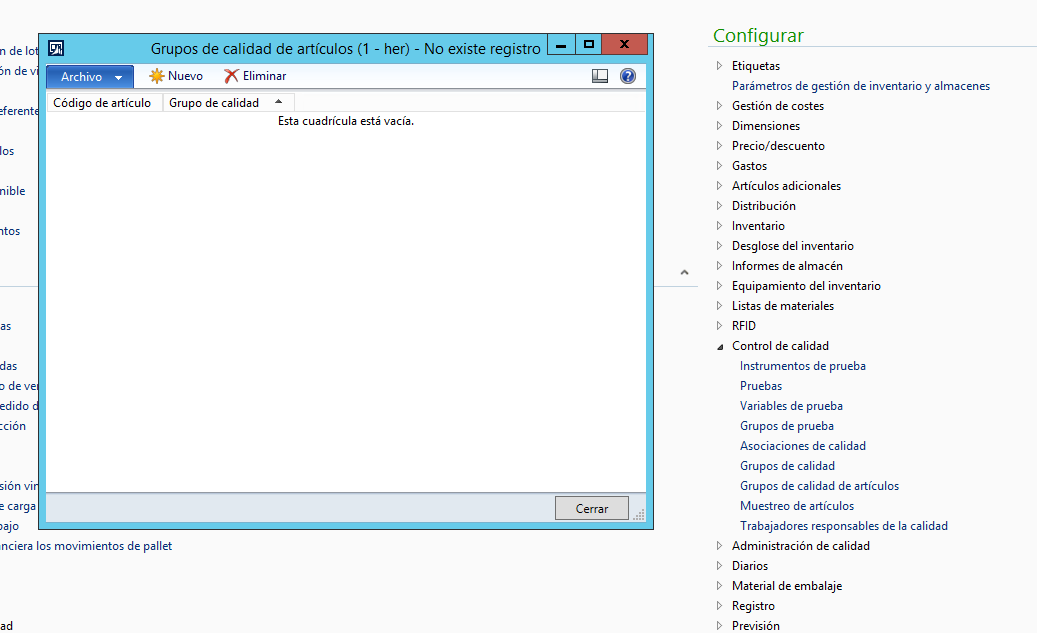Click the window resize grip corner

pyautogui.click(x=639, y=515)
